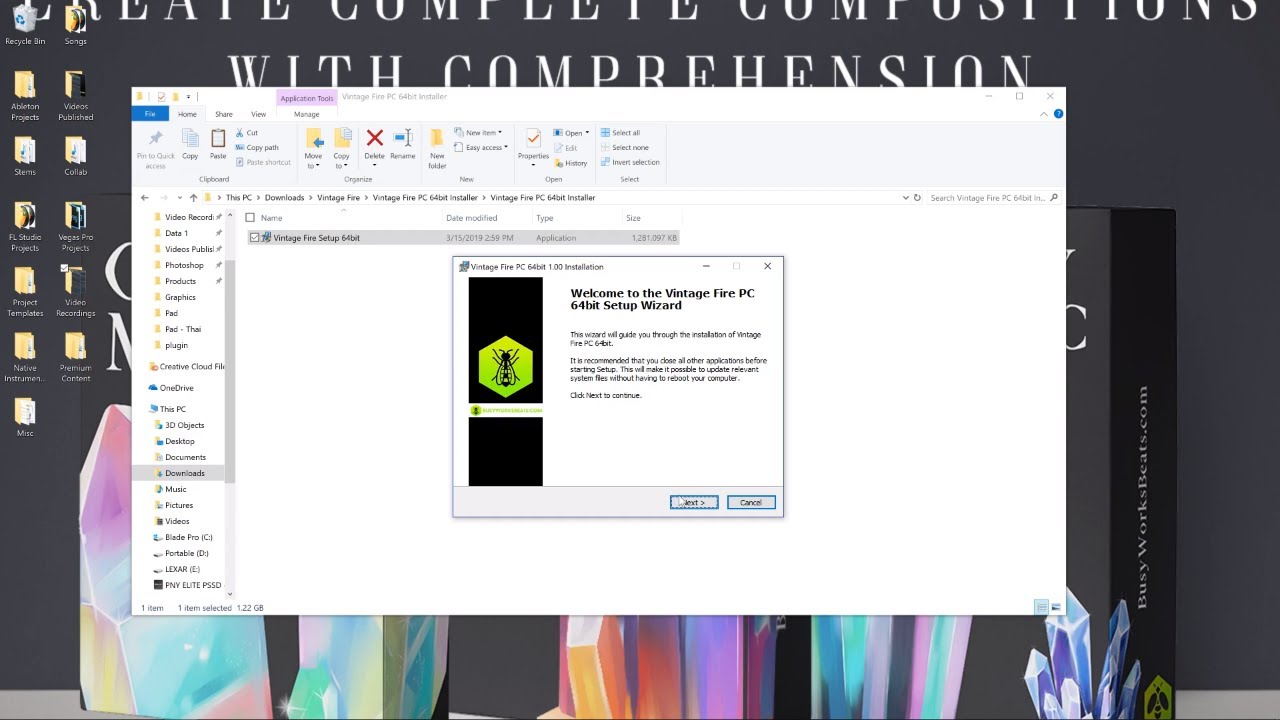Open Documents in the navigation pane

185,457
